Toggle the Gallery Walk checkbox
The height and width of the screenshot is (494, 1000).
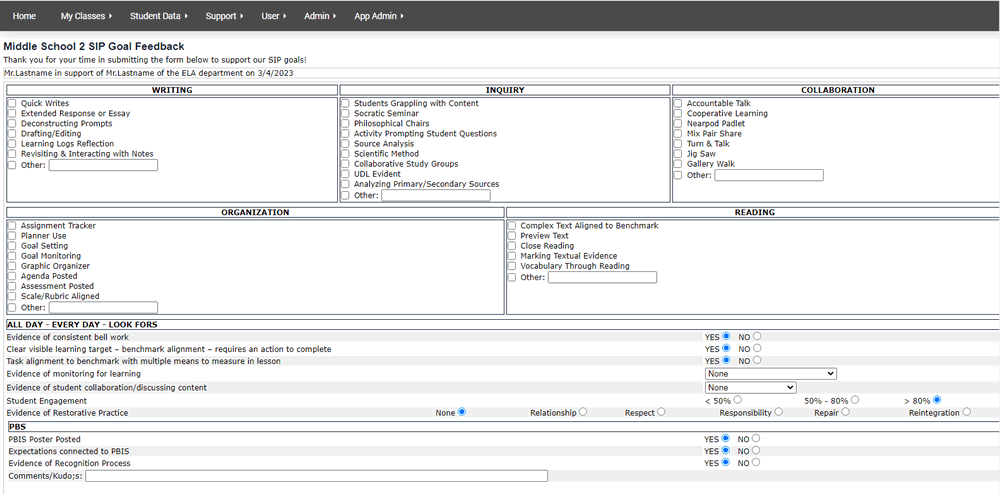pos(678,164)
